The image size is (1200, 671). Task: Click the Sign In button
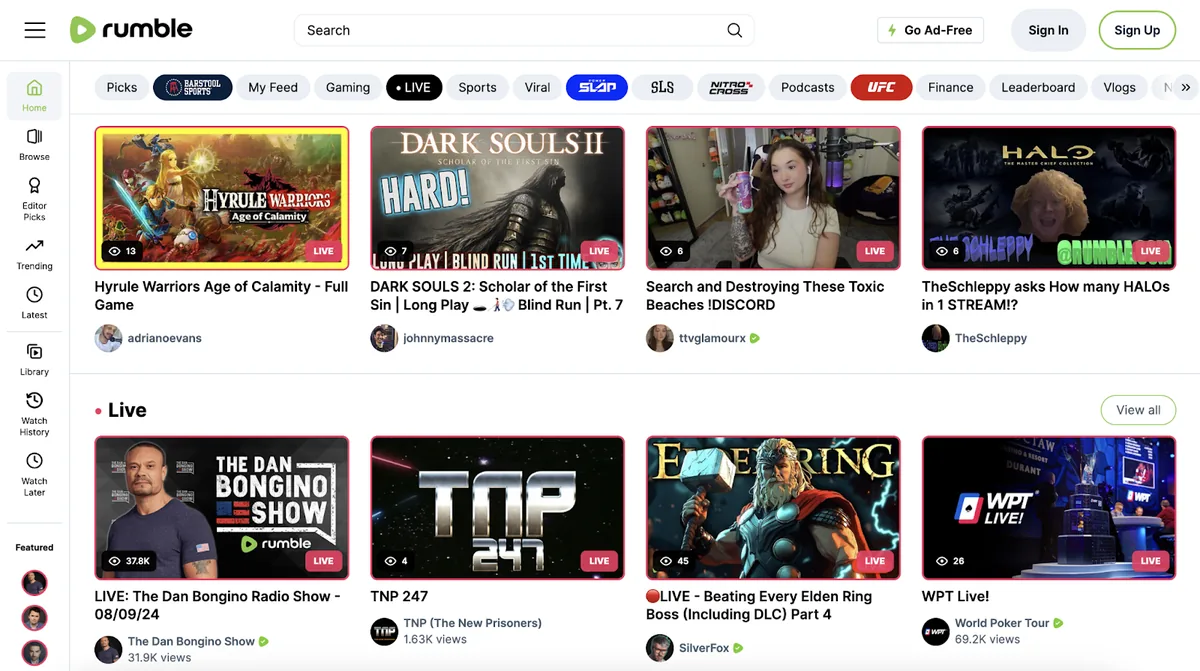[1048, 30]
